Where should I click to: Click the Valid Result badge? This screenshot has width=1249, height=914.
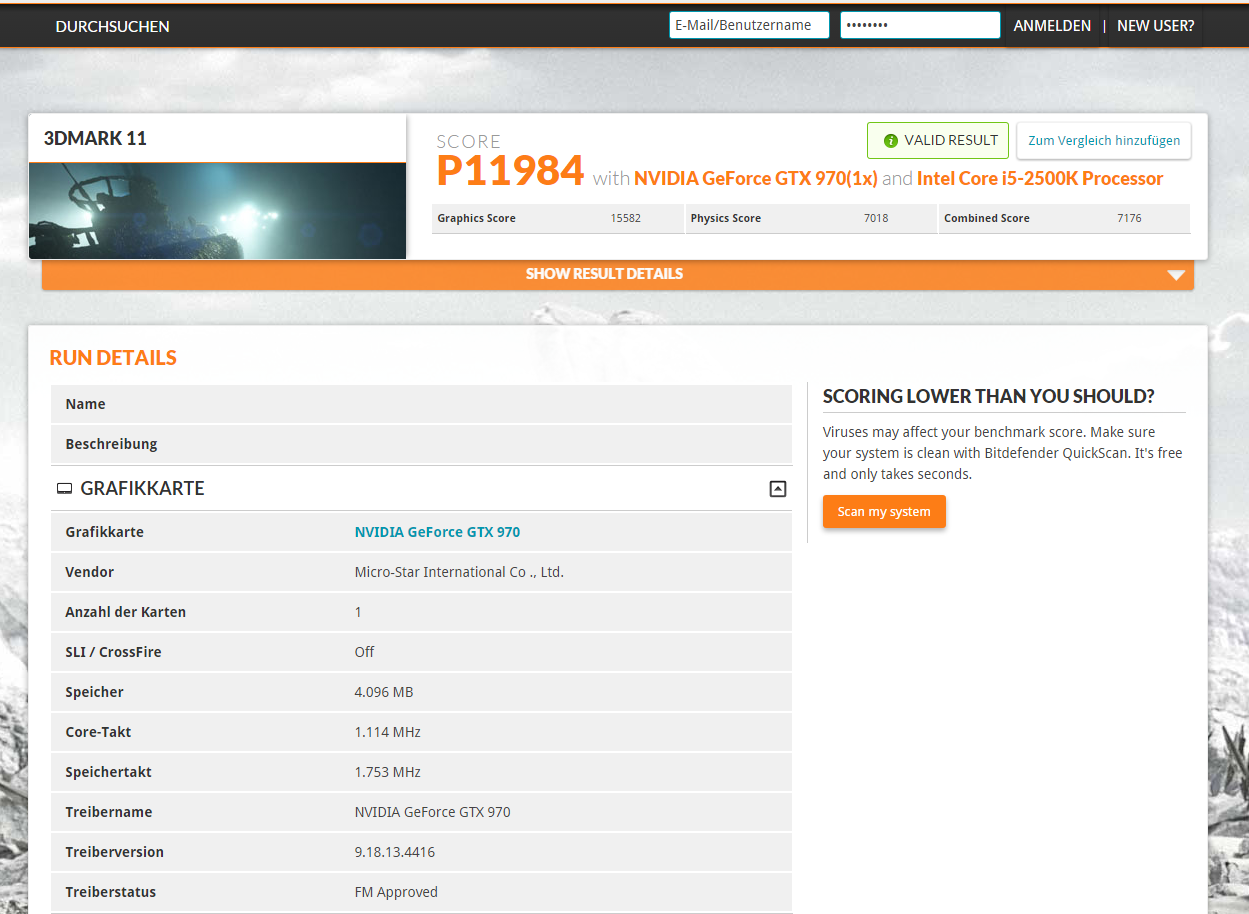tap(938, 141)
